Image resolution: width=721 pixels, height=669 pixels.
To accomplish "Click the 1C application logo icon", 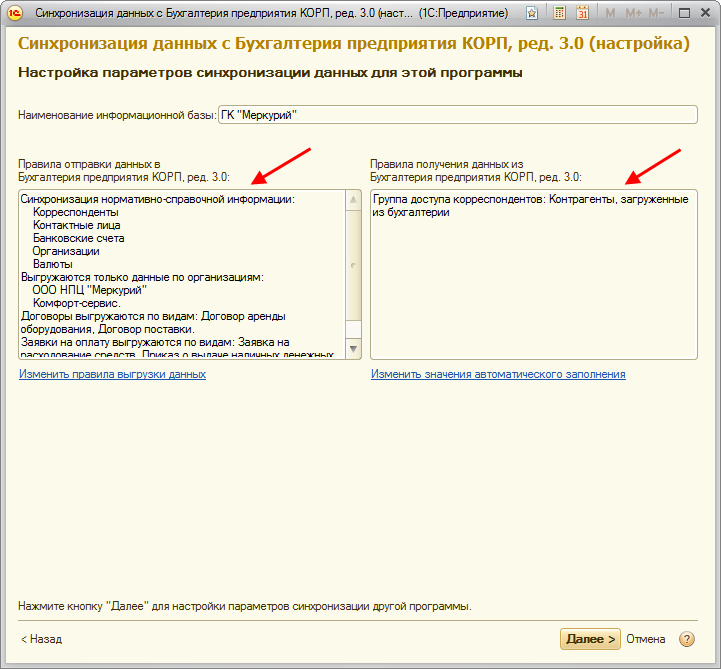I will coord(14,13).
